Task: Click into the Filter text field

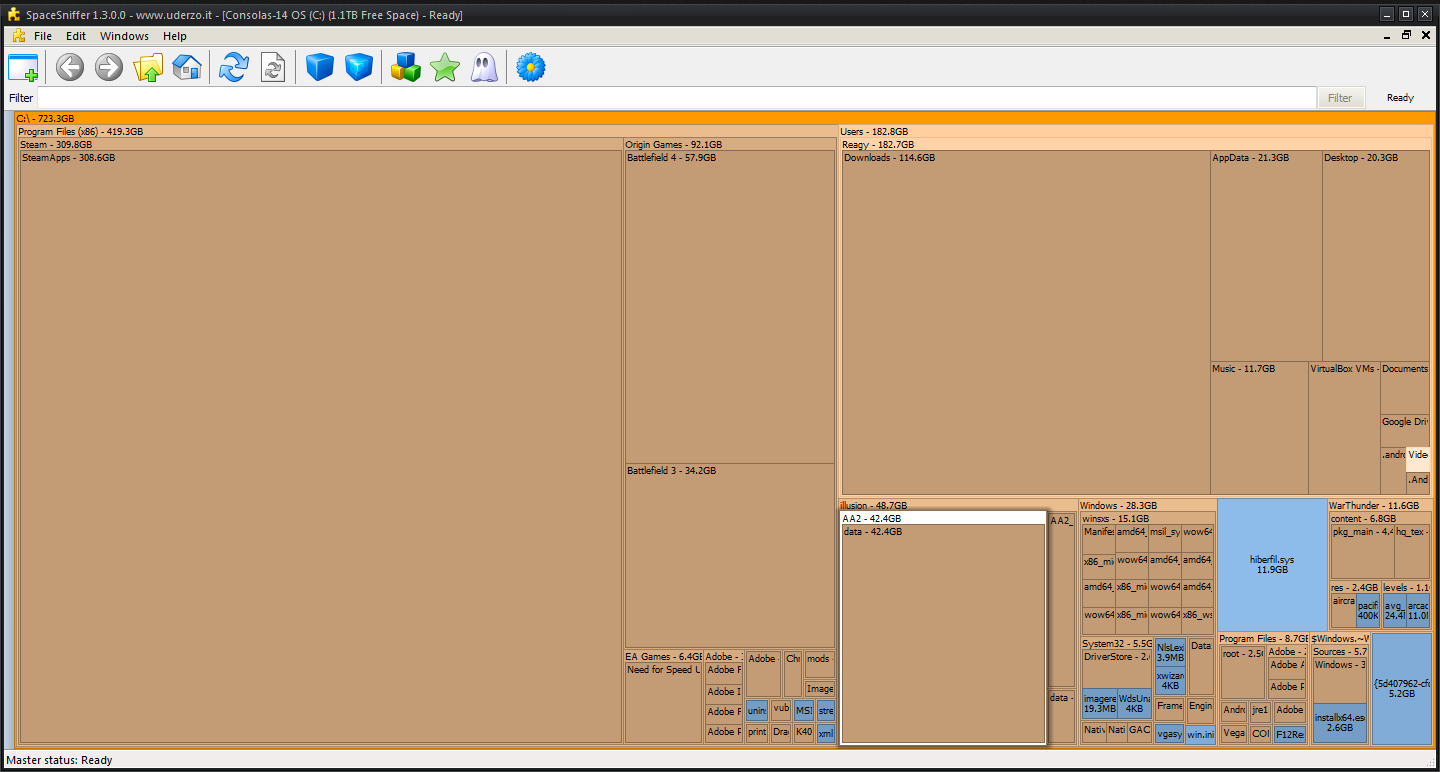Action: click(x=677, y=98)
